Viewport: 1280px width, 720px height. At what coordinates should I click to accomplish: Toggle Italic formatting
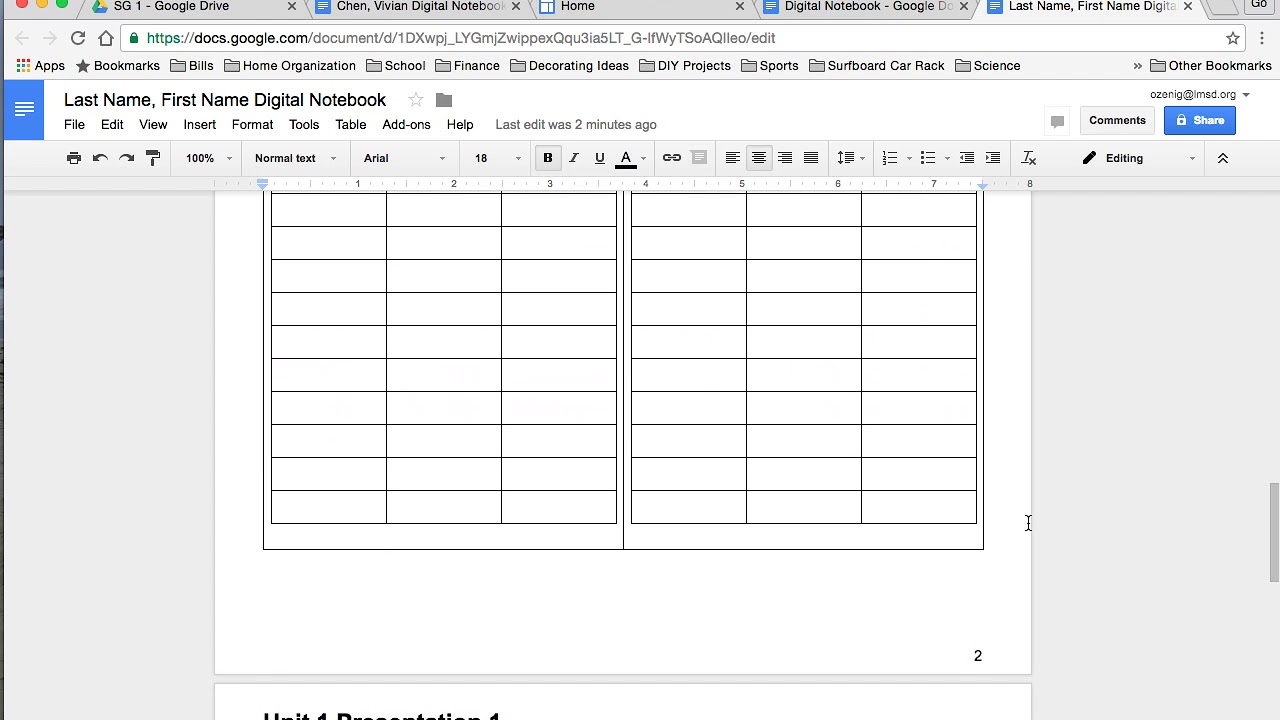(x=574, y=158)
